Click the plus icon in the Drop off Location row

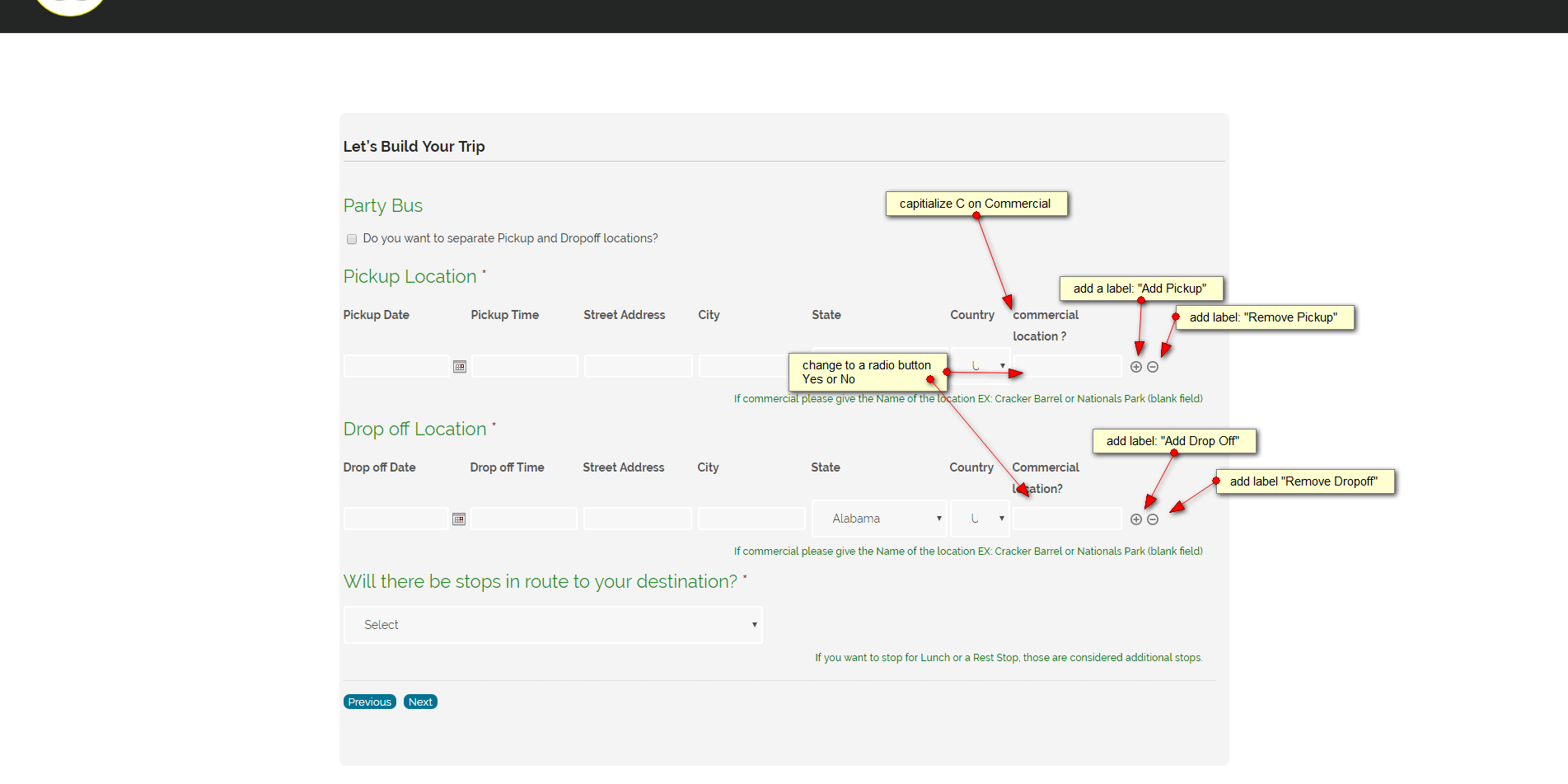click(x=1136, y=519)
